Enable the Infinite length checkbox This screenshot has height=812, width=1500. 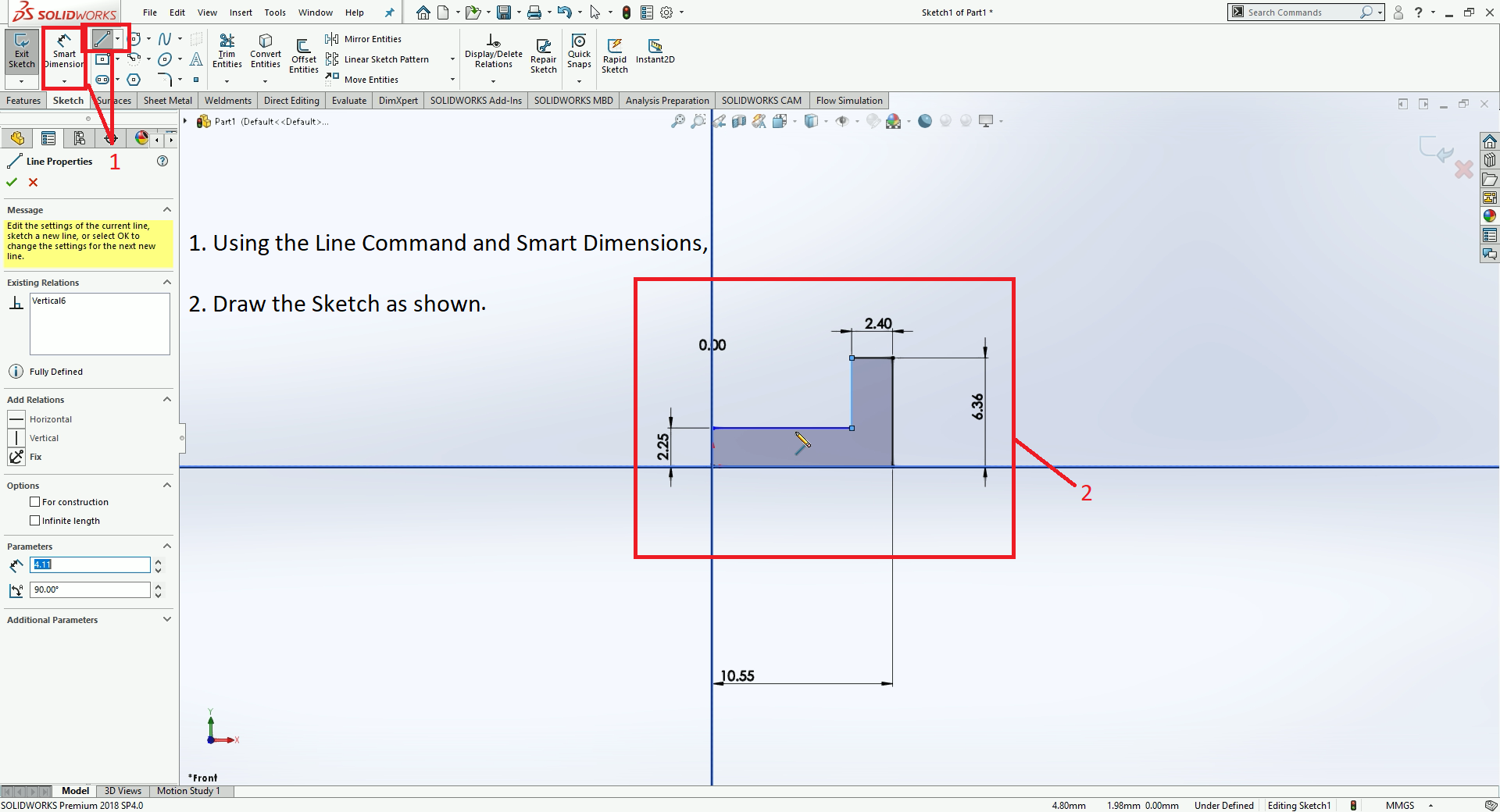(x=34, y=521)
